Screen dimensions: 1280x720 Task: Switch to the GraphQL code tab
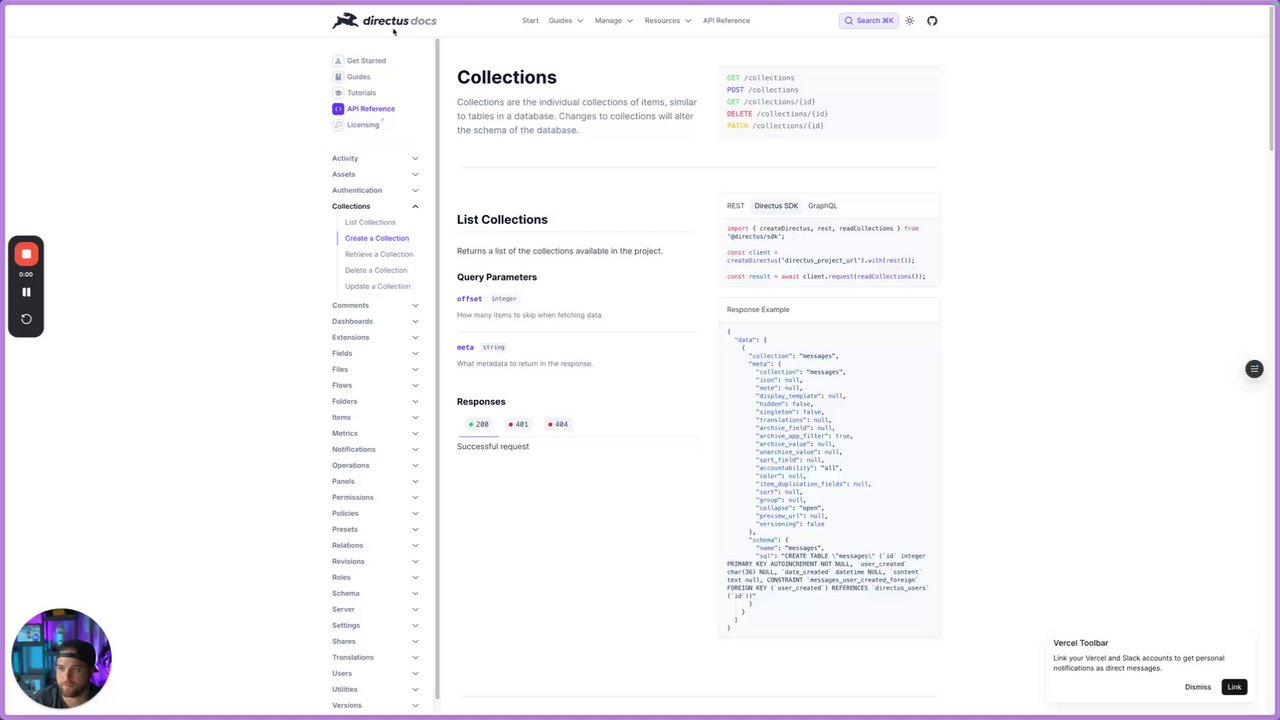(822, 206)
